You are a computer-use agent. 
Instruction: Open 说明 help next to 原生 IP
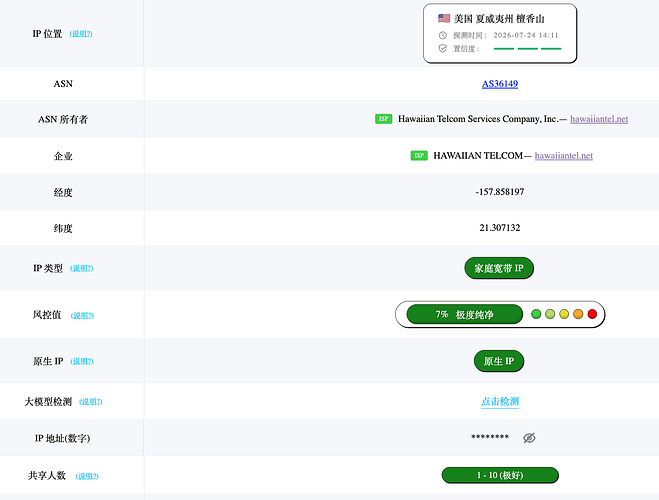point(82,361)
